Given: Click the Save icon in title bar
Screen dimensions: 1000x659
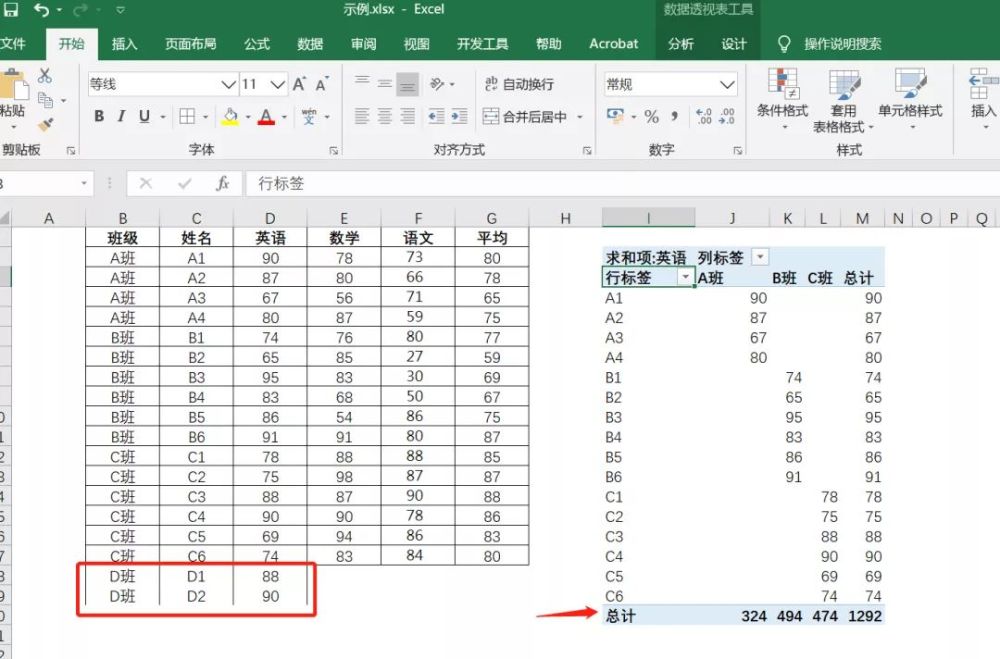Looking at the screenshot, I should pos(10,10).
